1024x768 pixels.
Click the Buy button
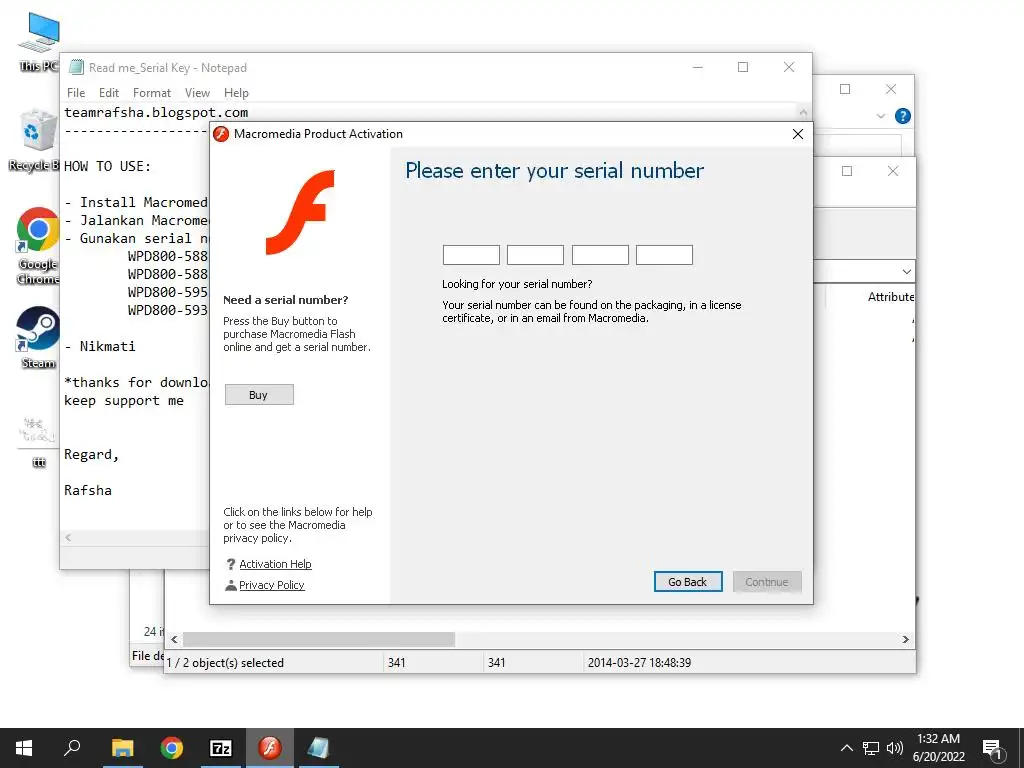[259, 394]
